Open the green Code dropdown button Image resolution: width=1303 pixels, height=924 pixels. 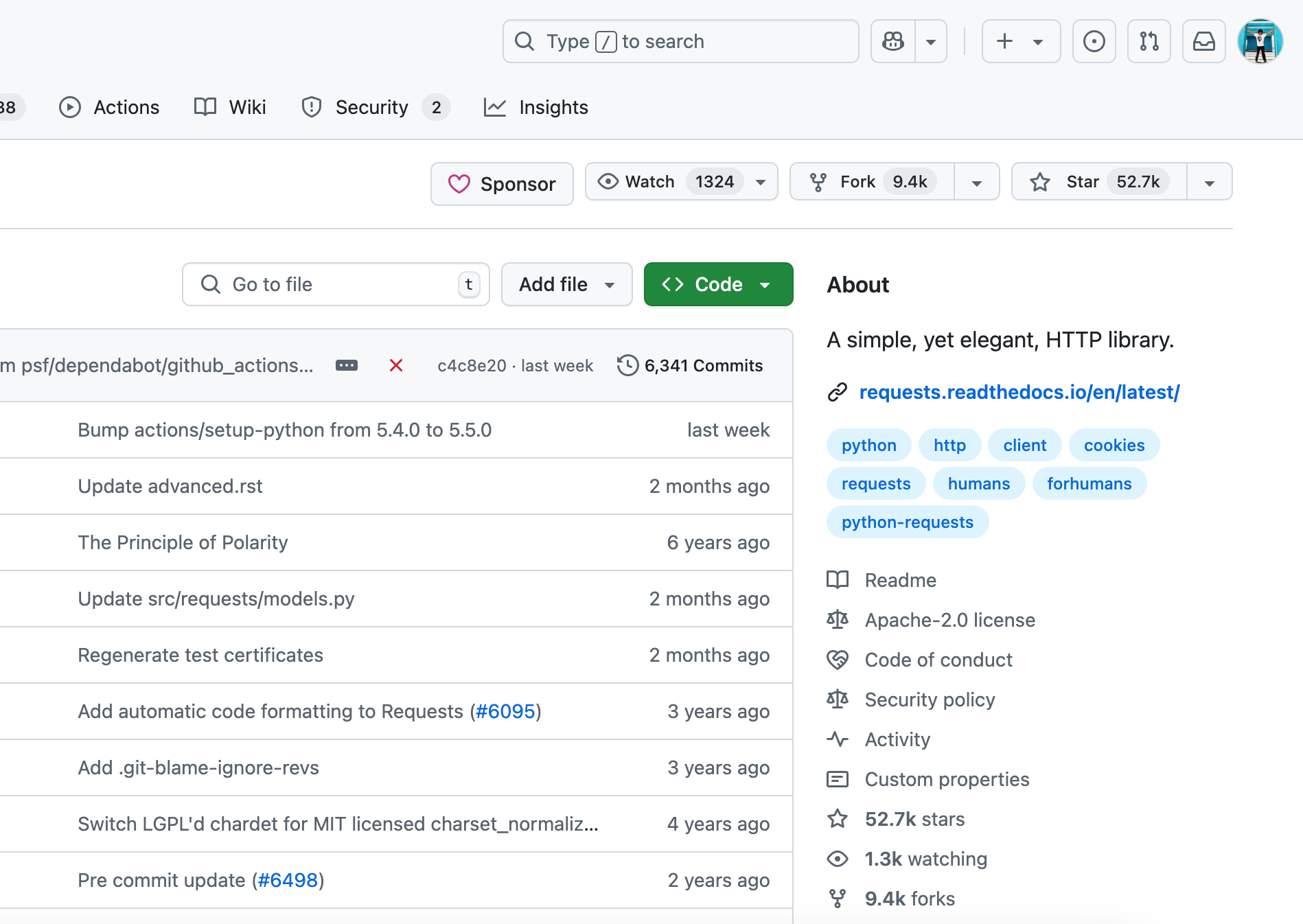coord(718,284)
